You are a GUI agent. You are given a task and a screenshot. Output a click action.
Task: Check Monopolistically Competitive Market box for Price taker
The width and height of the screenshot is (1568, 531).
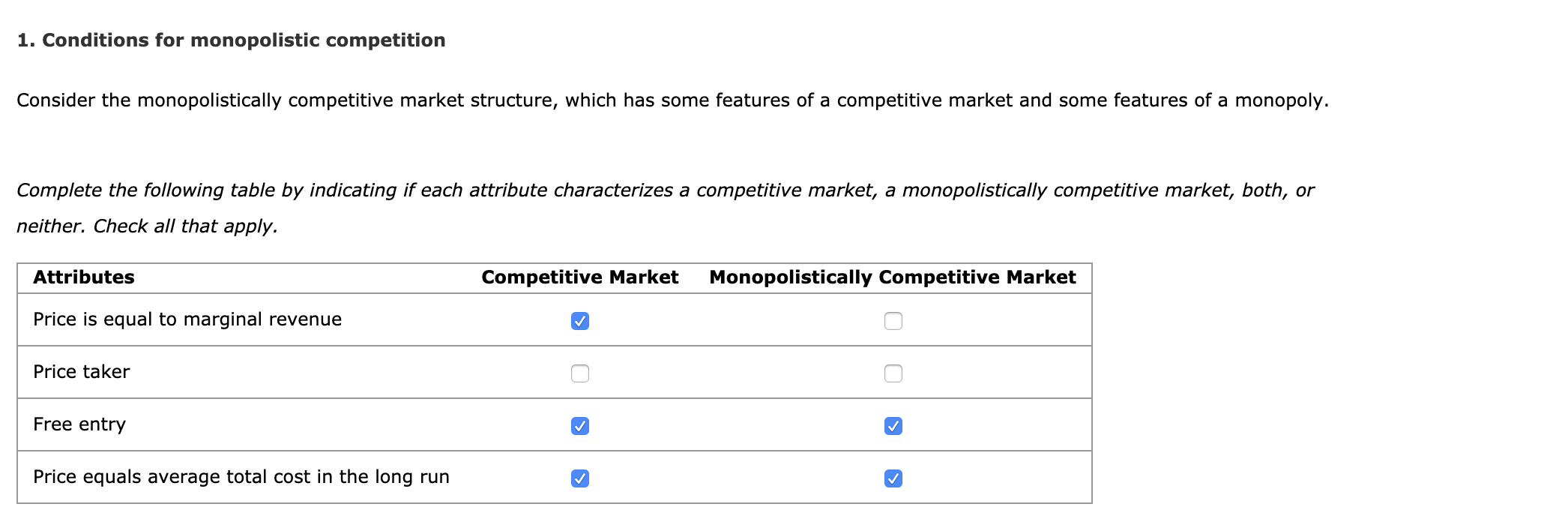coord(893,373)
